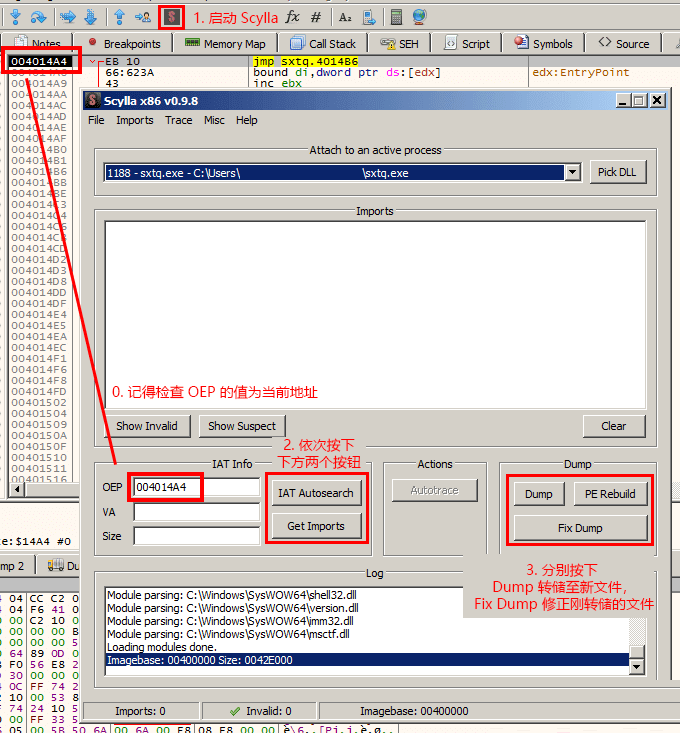Click the toolbar icon right of A₂
Screen dimensions: 680x733
369,17
